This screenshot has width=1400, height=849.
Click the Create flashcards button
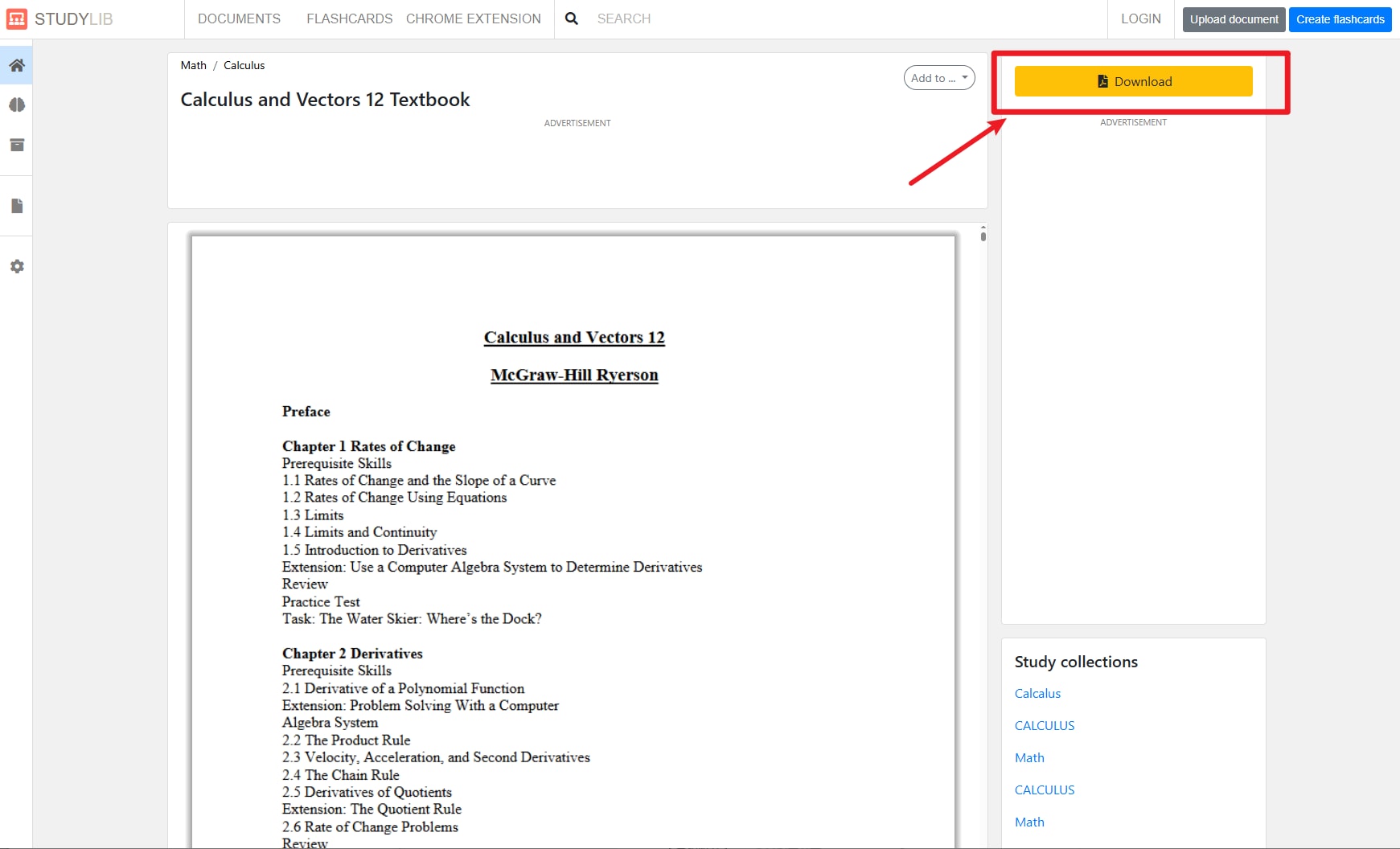(1340, 19)
